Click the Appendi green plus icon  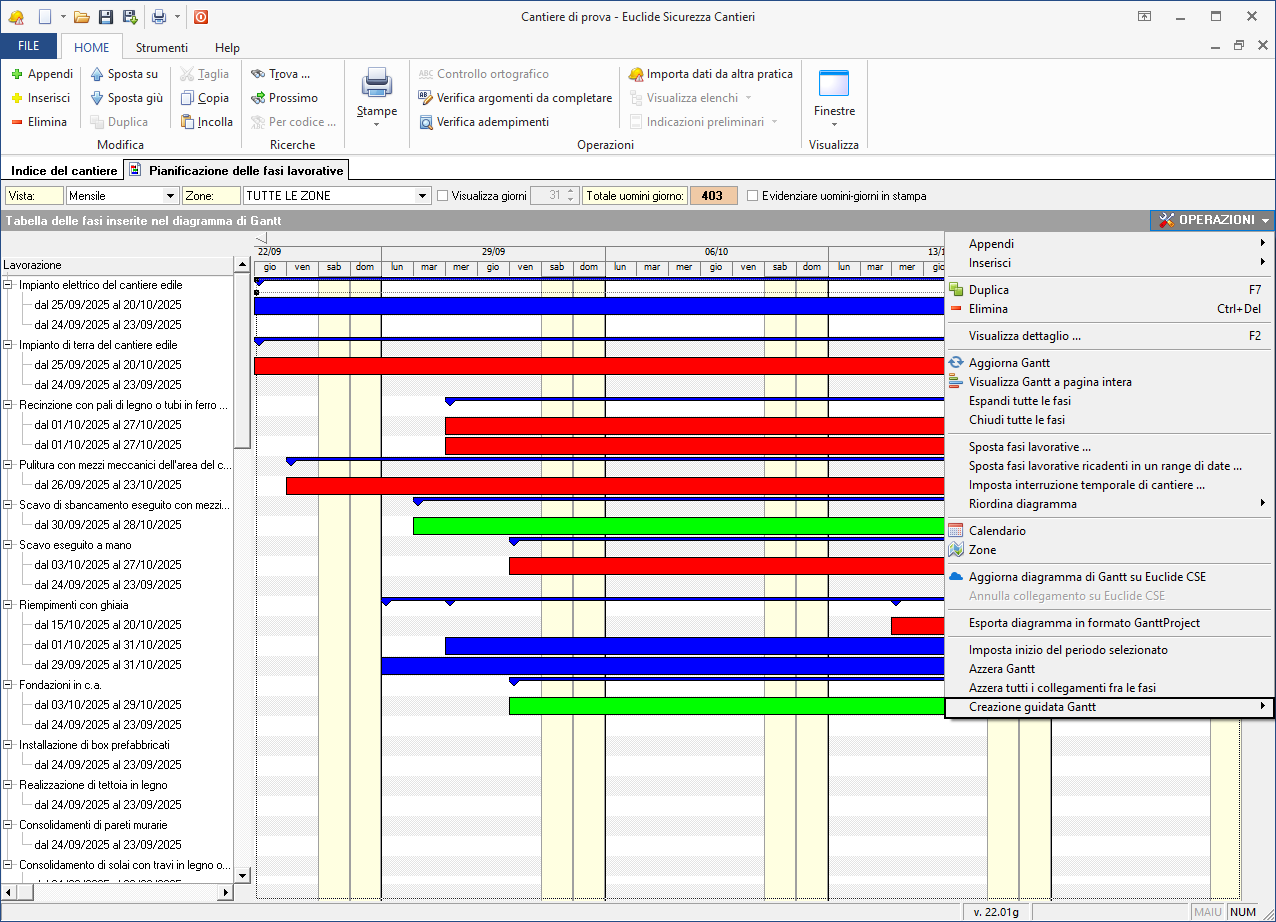pyautogui.click(x=17, y=74)
